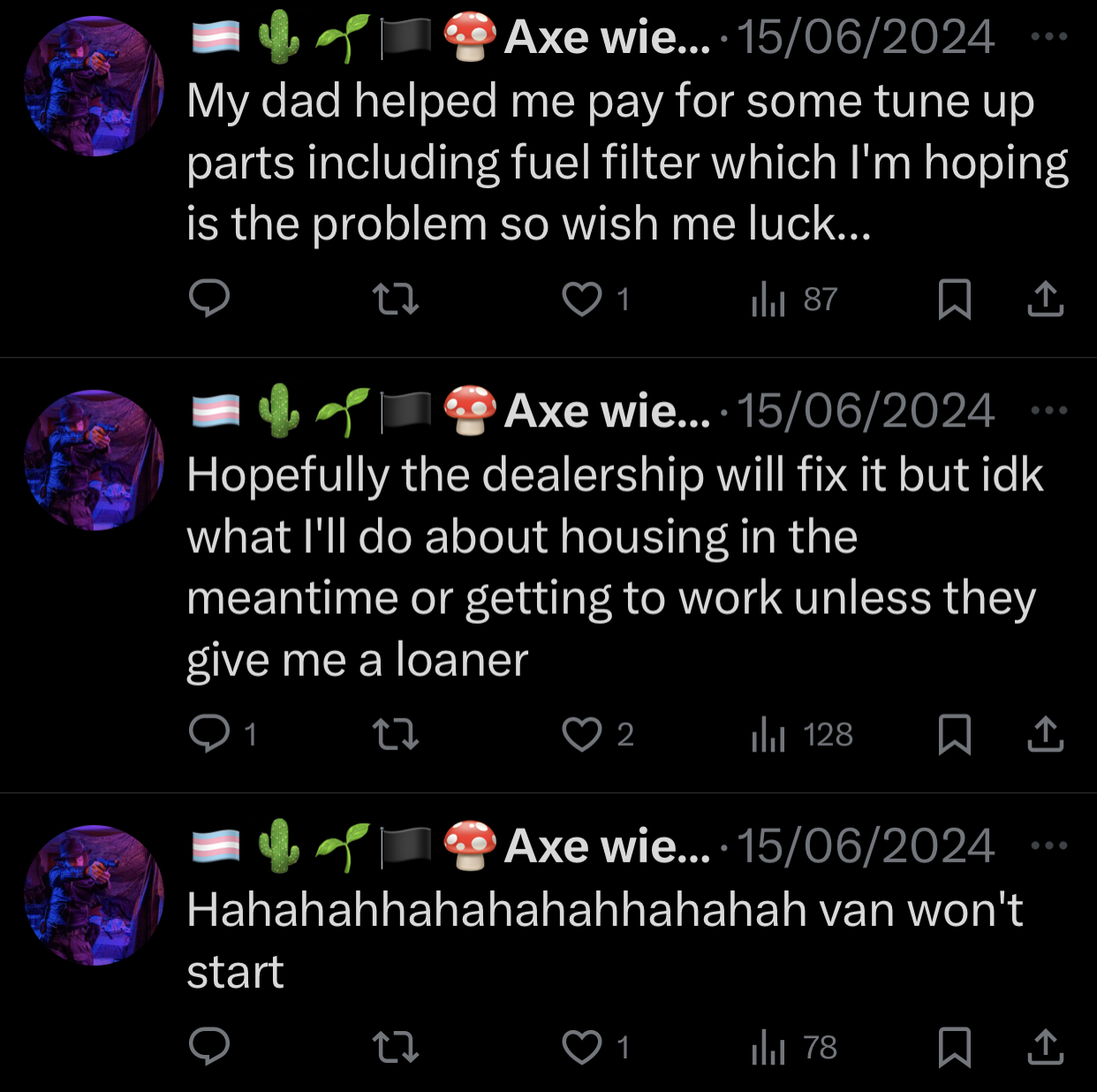1097x1092 pixels.
Task: Open more options on dealership tweet
Action: tap(1049, 411)
